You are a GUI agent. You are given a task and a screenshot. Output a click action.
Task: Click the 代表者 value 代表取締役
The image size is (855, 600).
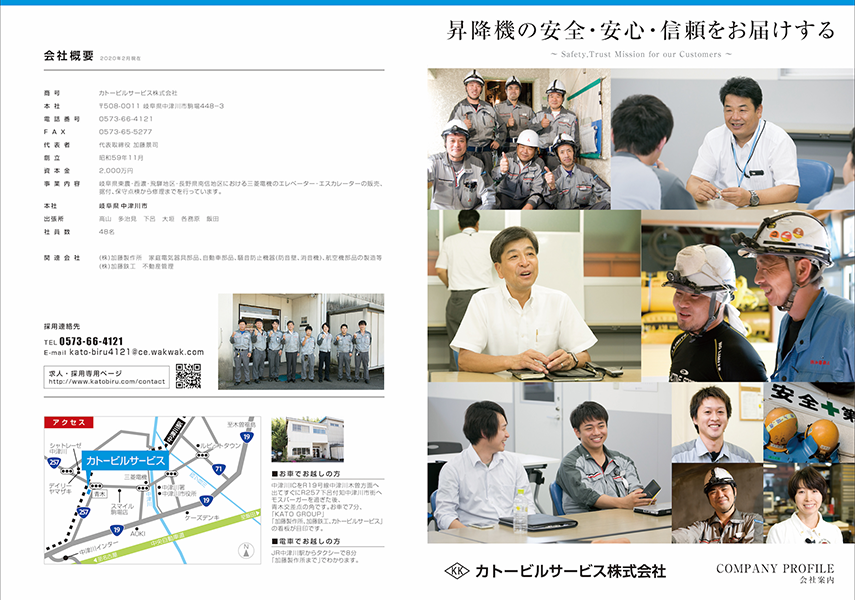tap(129, 145)
